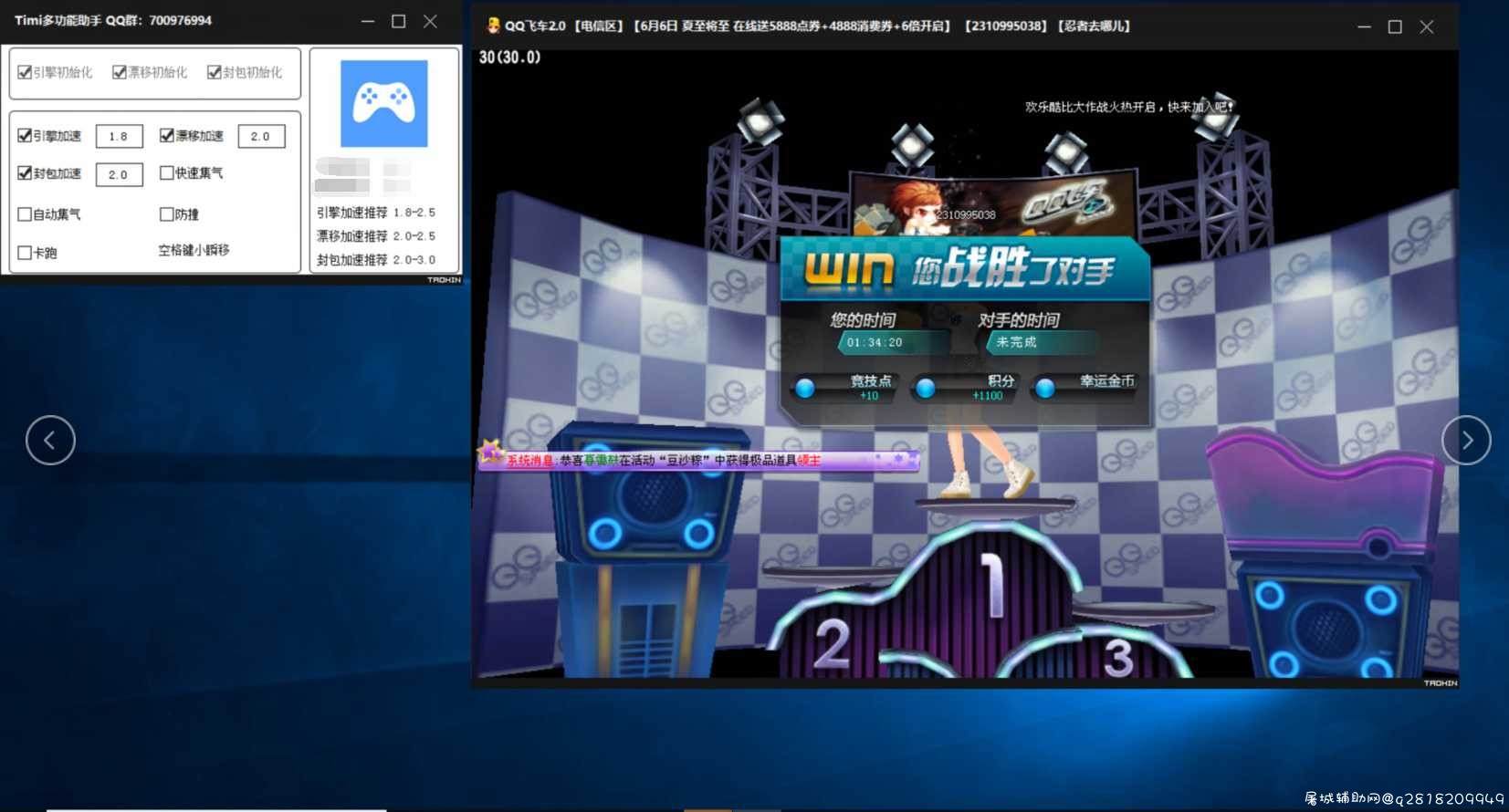Click the star icon on system message
This screenshot has width=1509, height=812.
(491, 452)
